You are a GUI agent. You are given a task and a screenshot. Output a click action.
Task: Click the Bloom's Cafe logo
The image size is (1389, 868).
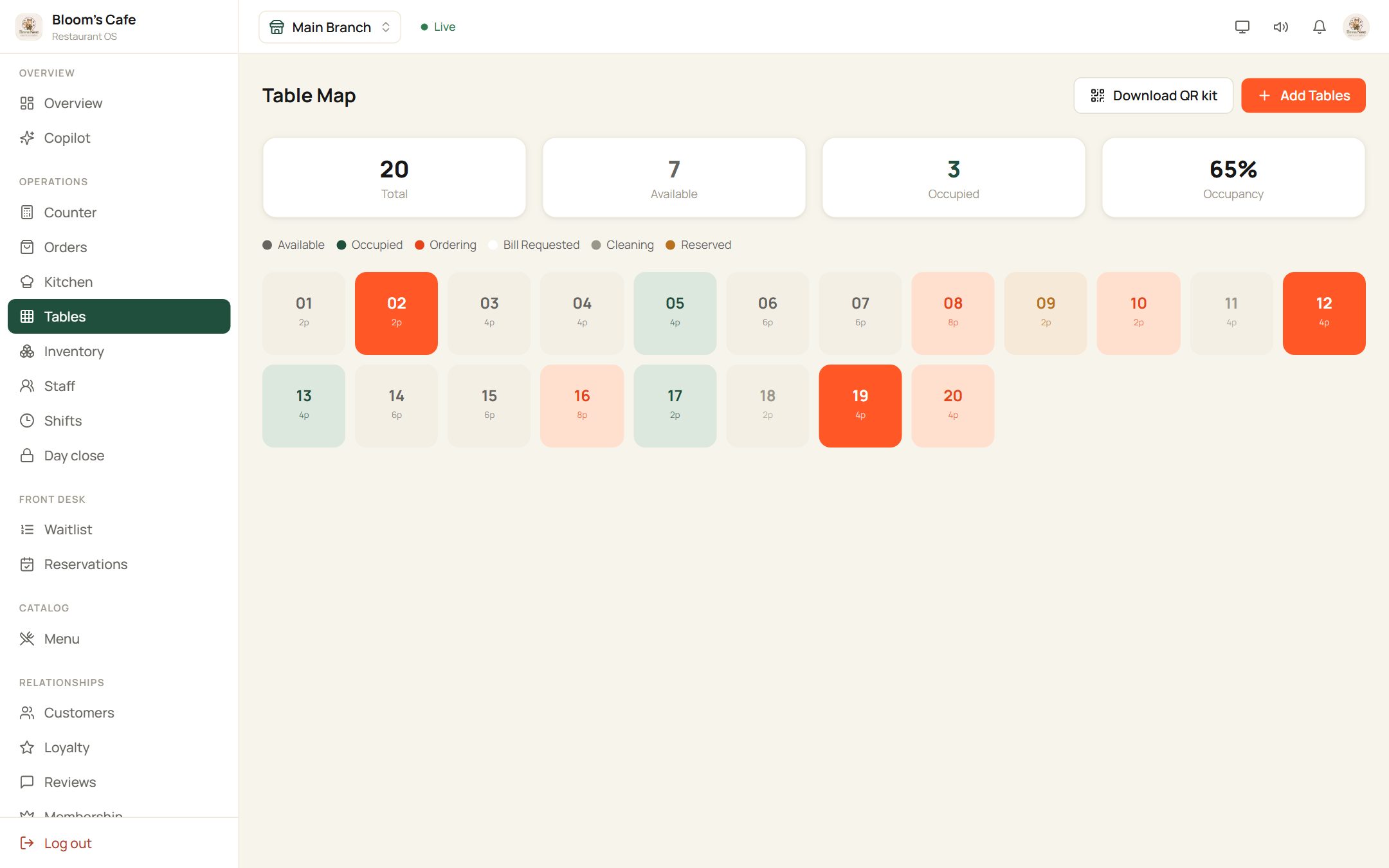[28, 27]
